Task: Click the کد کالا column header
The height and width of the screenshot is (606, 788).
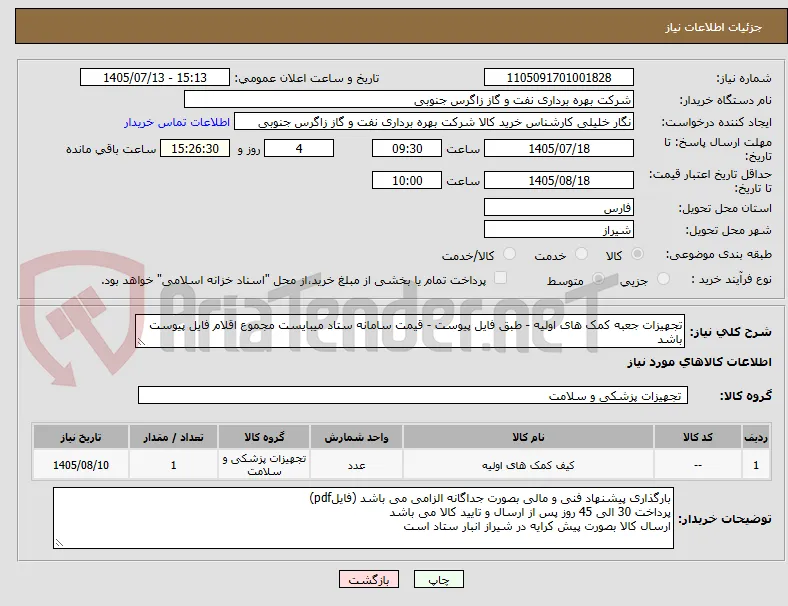Action: point(698,437)
